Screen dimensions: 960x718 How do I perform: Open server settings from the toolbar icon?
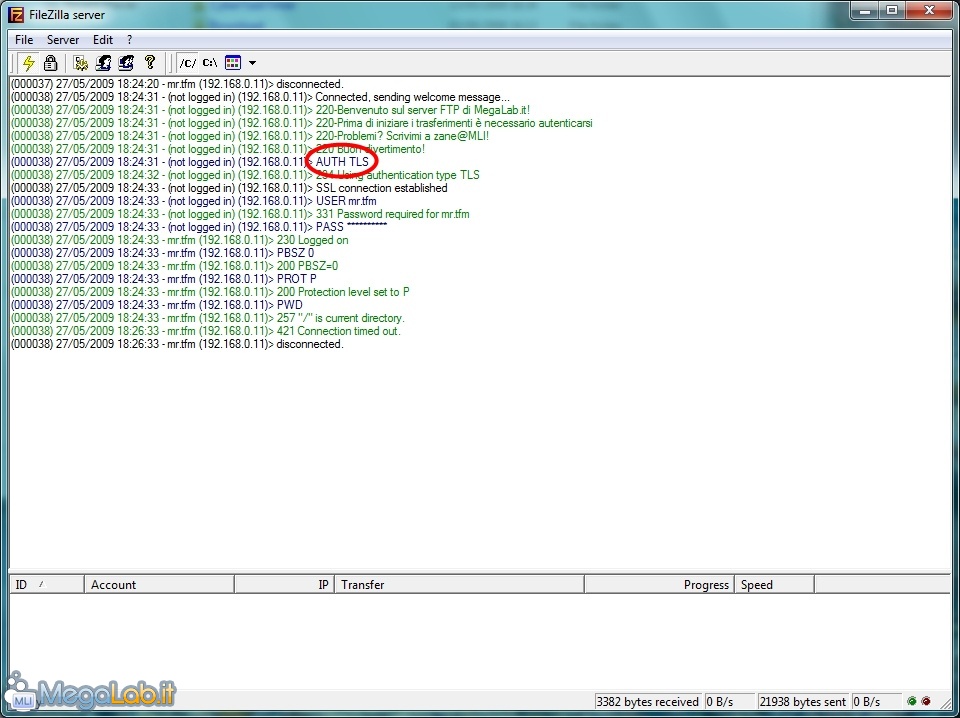coord(80,62)
